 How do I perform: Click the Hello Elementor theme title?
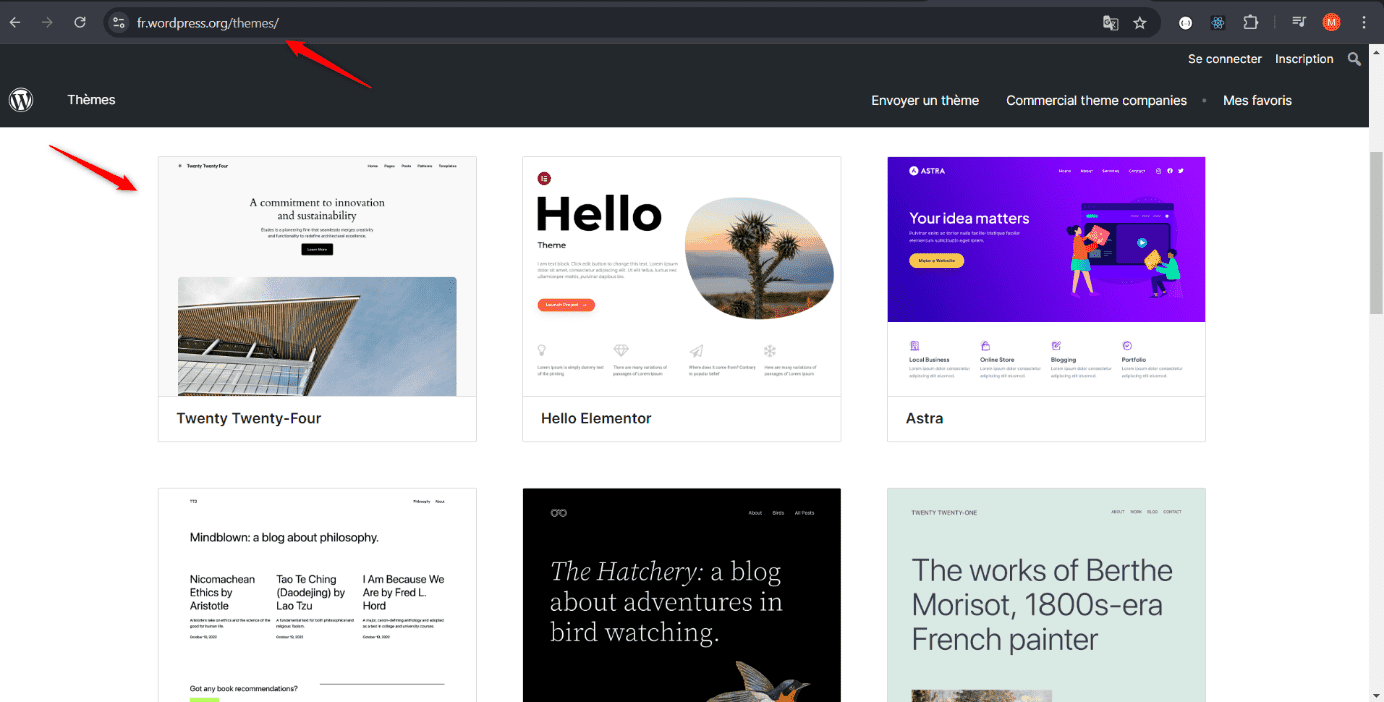596,418
